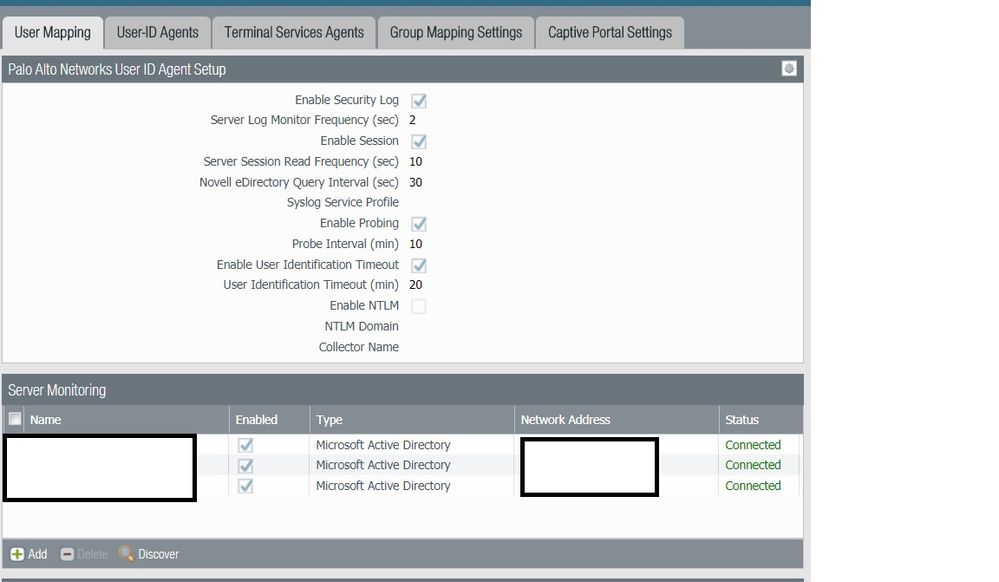Open the User-ID Agents tab
The height and width of the screenshot is (582, 999).
click(157, 33)
